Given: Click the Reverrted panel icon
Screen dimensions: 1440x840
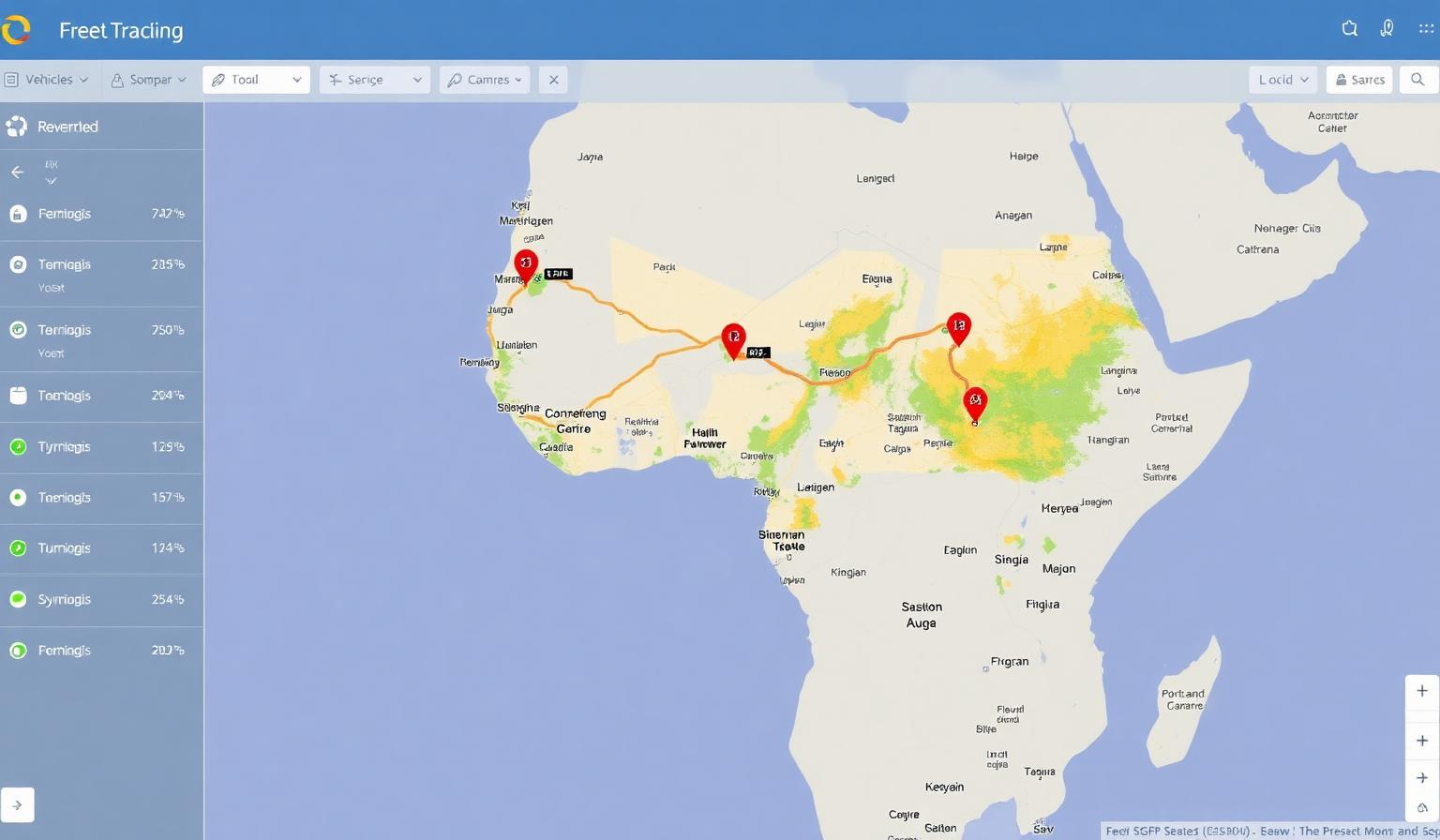Looking at the screenshot, I should 17,127.
